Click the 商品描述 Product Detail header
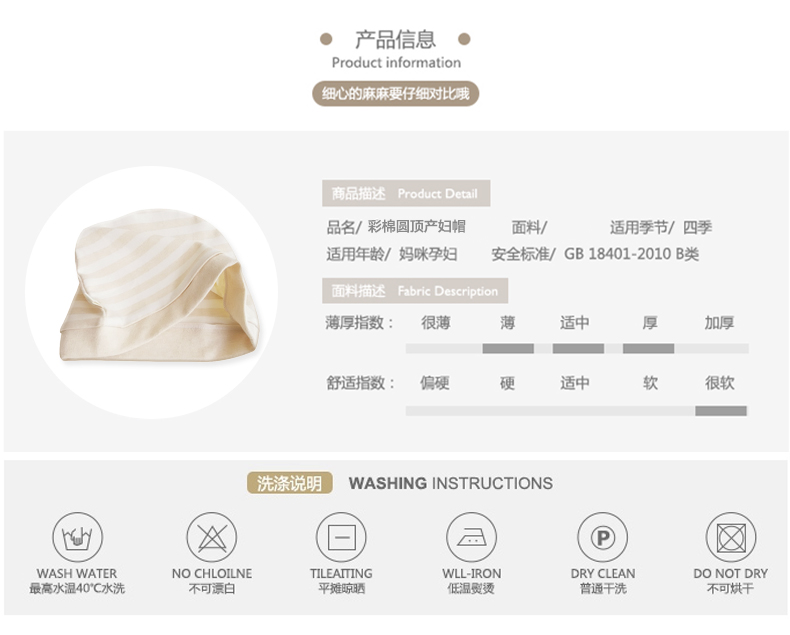Screen dimensions: 790x635 (x=406, y=193)
